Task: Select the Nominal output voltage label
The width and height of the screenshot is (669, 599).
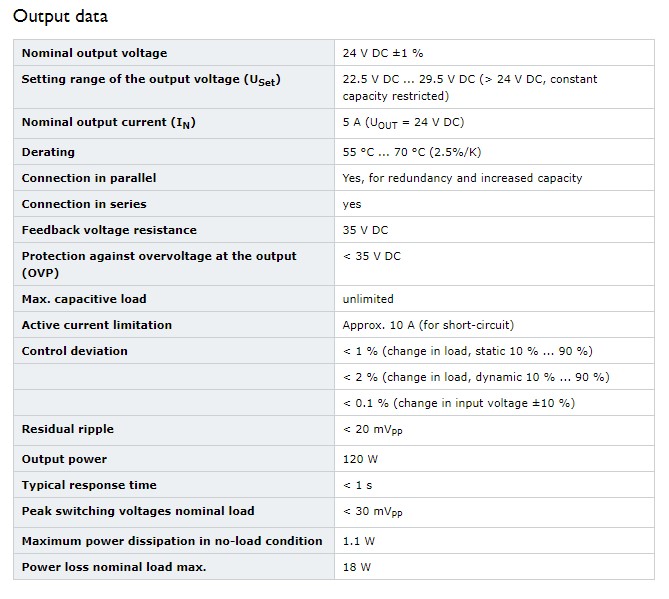Action: [x=94, y=53]
